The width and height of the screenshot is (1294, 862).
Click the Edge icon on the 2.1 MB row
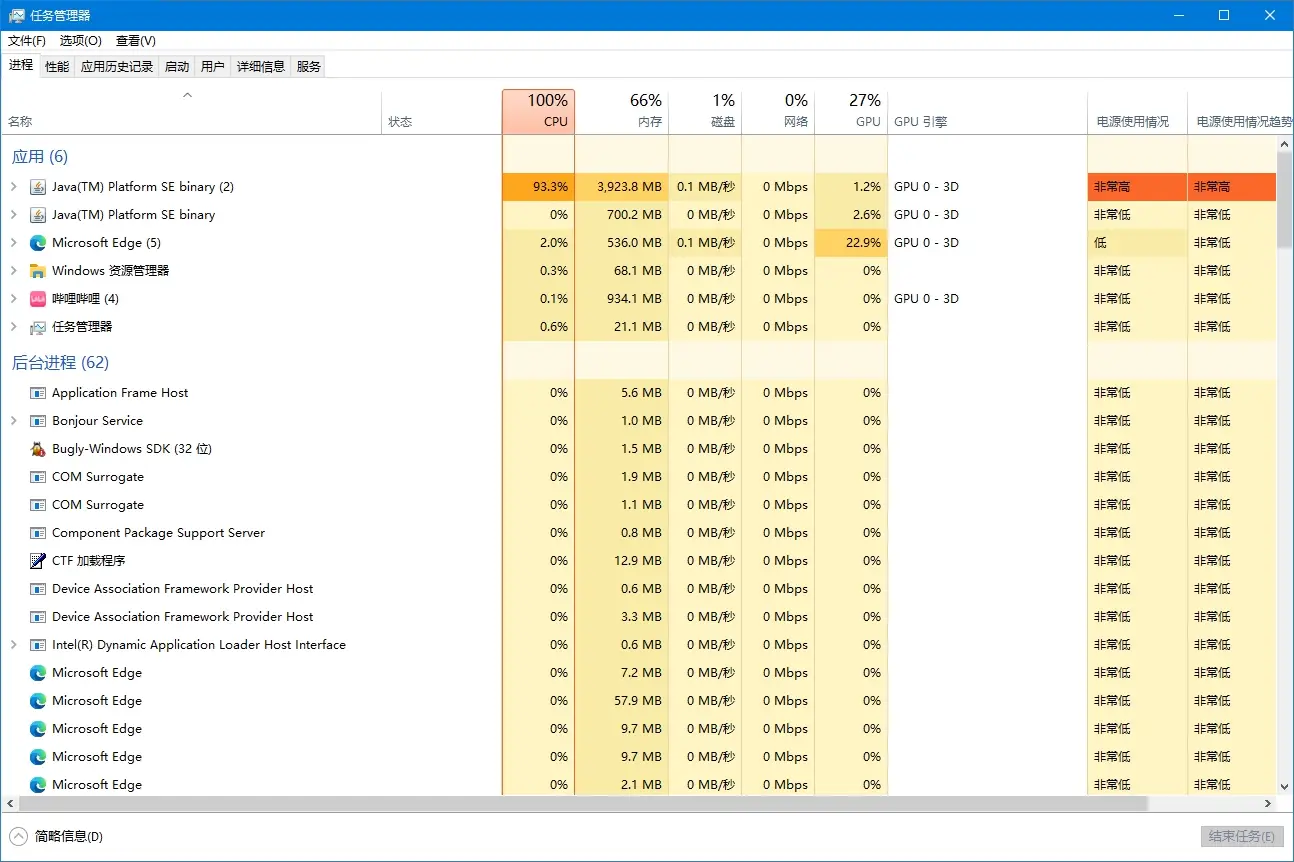point(38,785)
